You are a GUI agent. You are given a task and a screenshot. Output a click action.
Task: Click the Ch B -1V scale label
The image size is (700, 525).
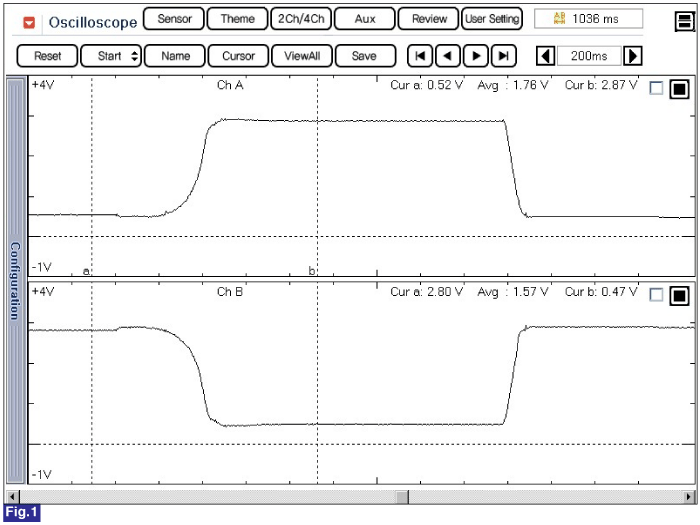click(42, 474)
